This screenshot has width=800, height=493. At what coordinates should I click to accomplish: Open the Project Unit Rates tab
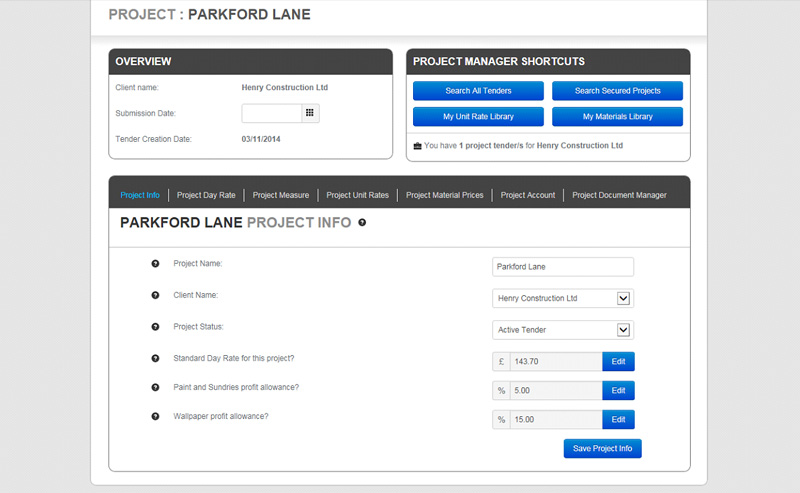tap(357, 195)
